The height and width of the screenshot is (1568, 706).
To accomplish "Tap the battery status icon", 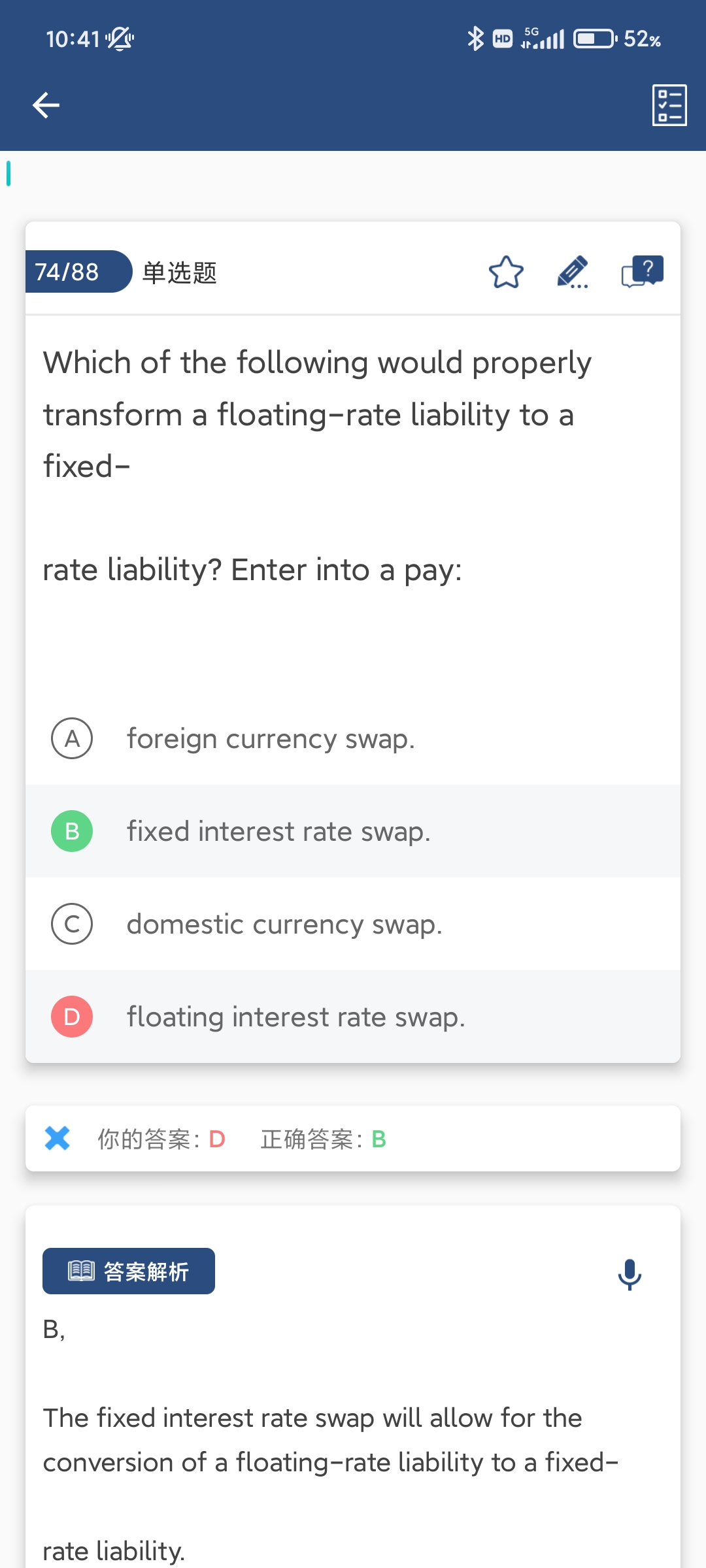I will [x=595, y=39].
